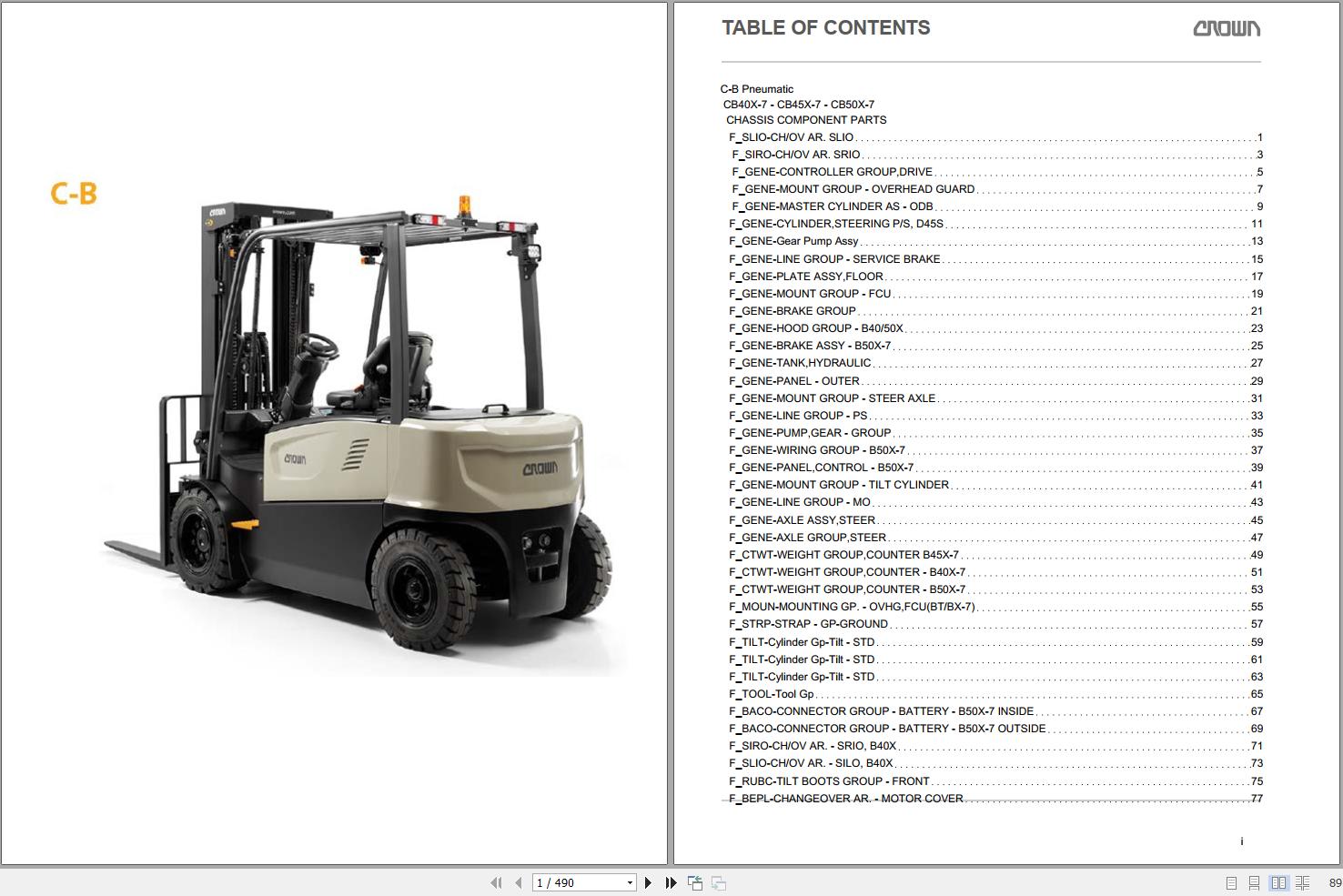This screenshot has width=1343, height=896.
Task: Click the F_GENE-Gear Pump Assy entry
Action: point(995,241)
